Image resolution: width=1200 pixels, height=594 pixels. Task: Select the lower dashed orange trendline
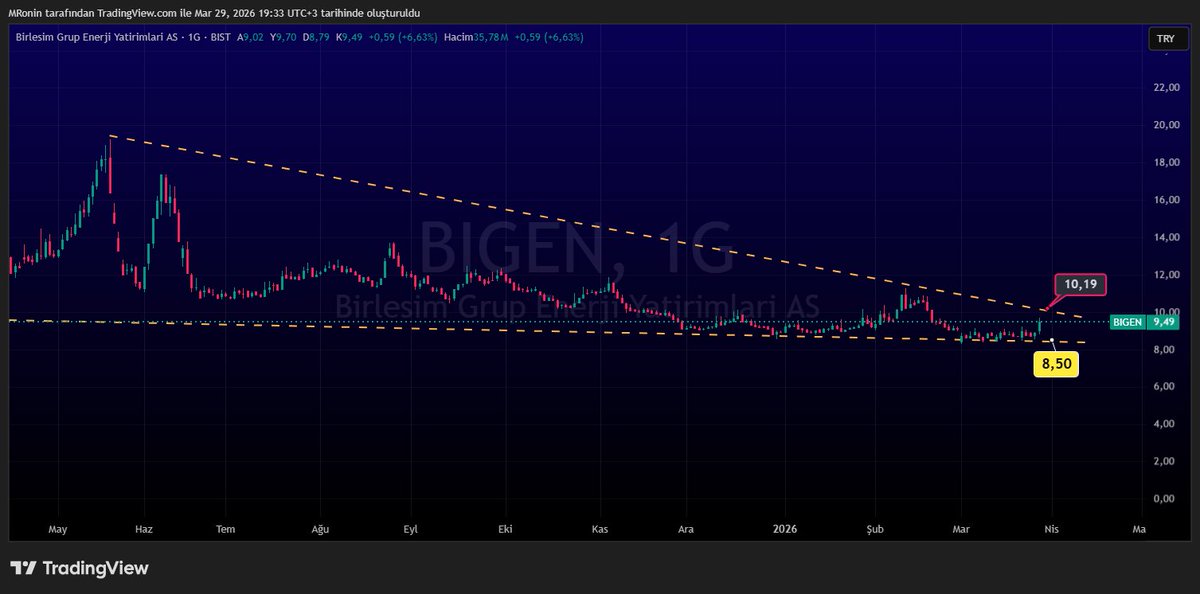(x=545, y=332)
